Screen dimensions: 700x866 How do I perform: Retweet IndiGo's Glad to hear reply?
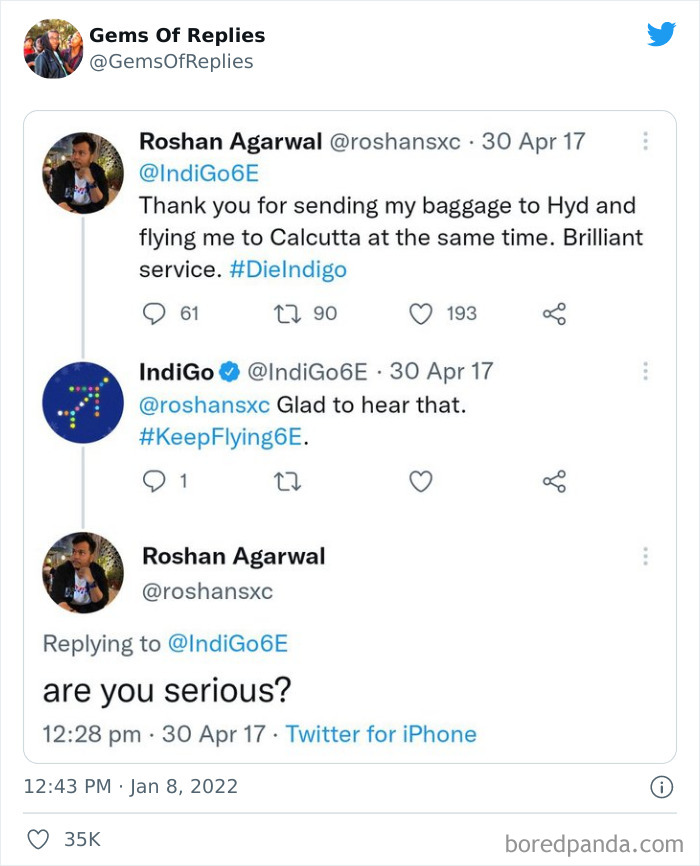coord(287,481)
